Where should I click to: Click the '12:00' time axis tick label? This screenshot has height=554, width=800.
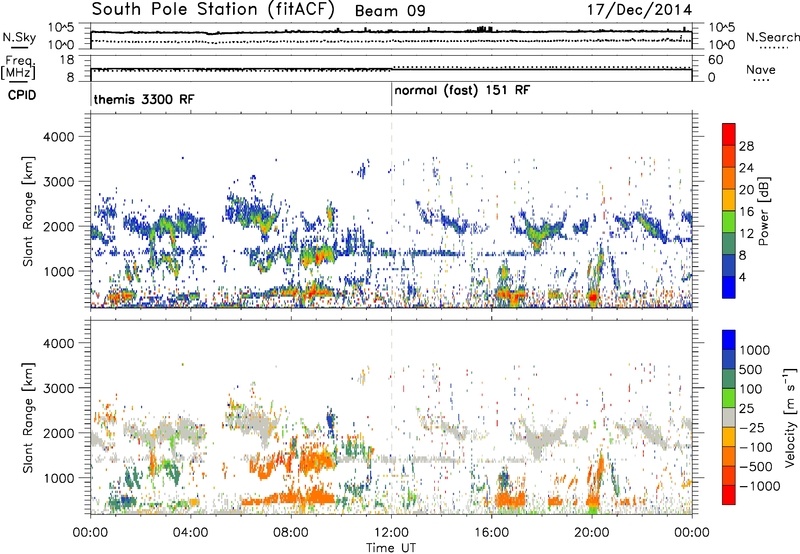(x=391, y=533)
